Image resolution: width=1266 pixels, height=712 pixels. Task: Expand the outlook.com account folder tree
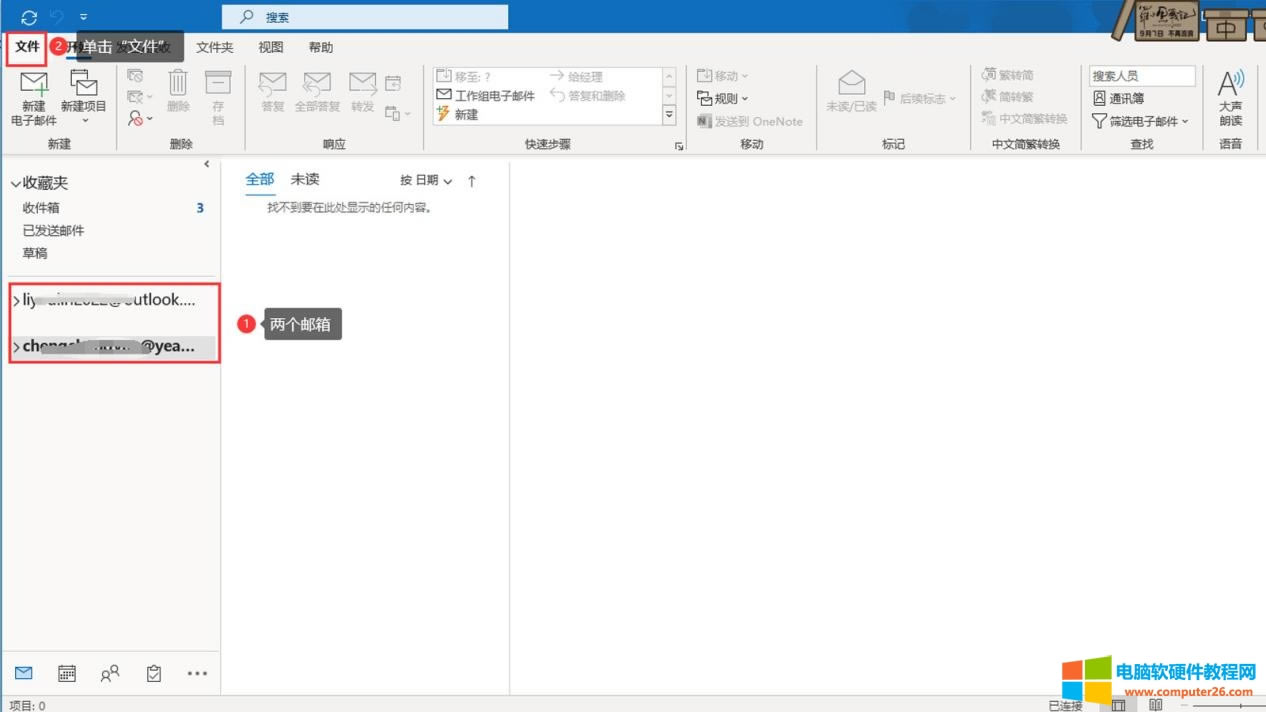click(x=15, y=299)
